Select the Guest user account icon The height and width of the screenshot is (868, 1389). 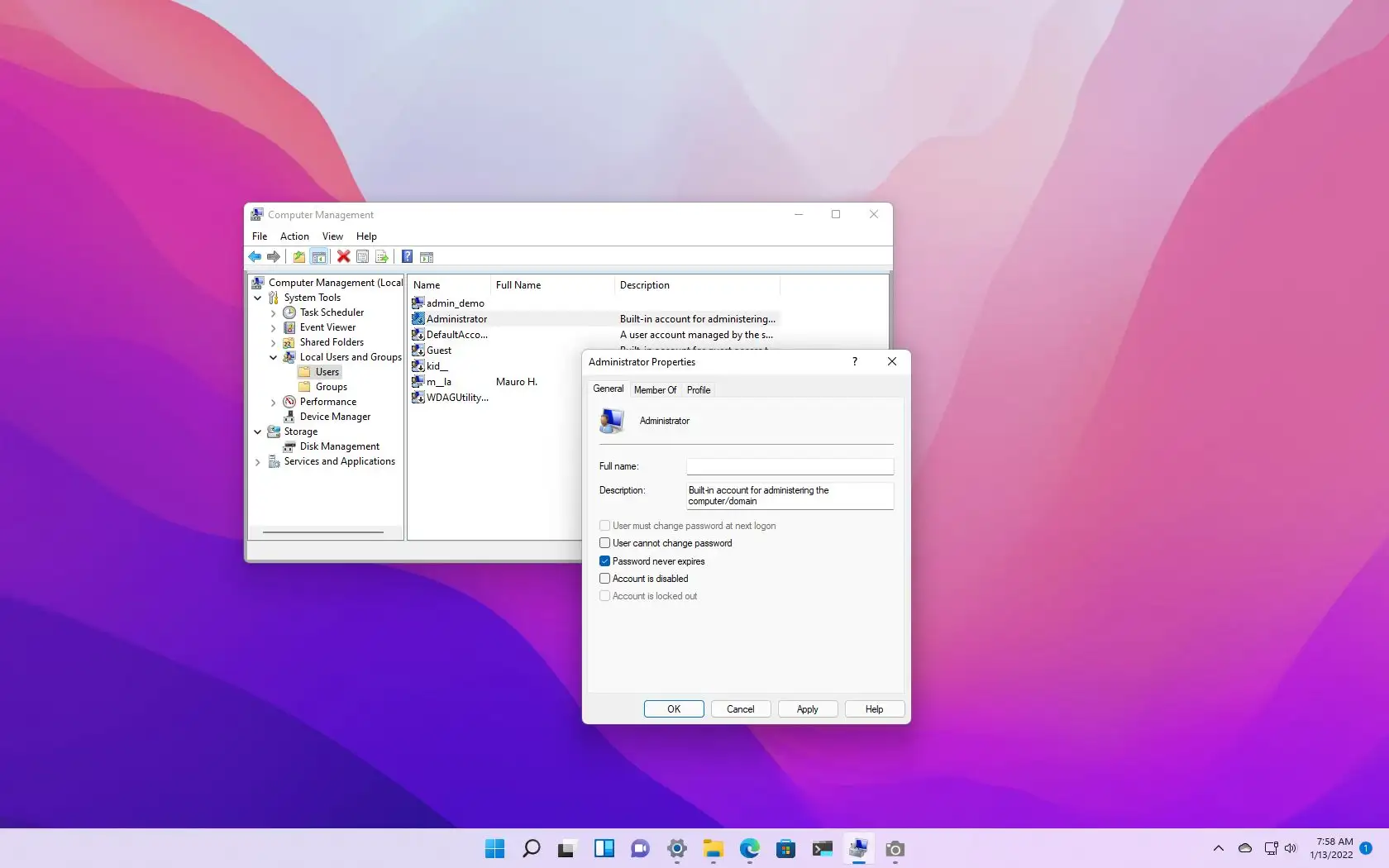point(418,351)
